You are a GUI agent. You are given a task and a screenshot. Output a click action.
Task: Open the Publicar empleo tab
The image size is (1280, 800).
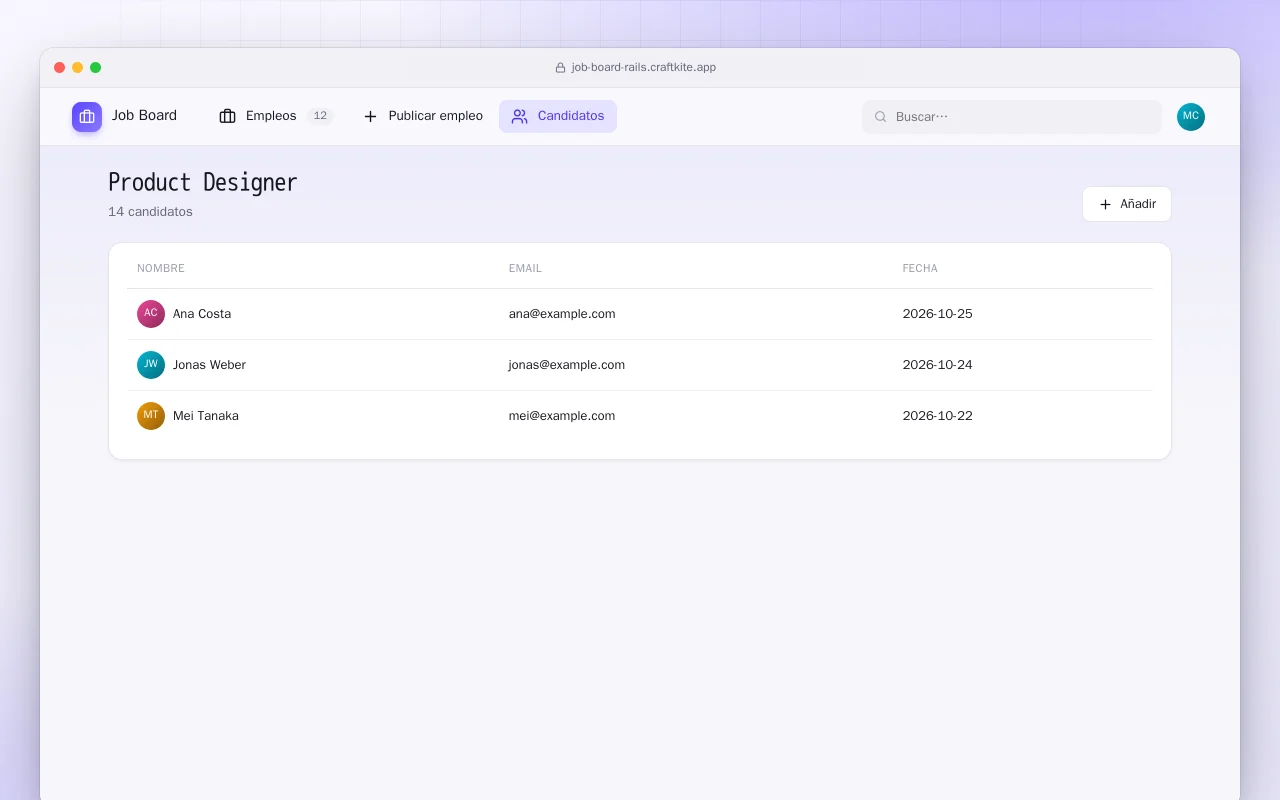pos(422,116)
